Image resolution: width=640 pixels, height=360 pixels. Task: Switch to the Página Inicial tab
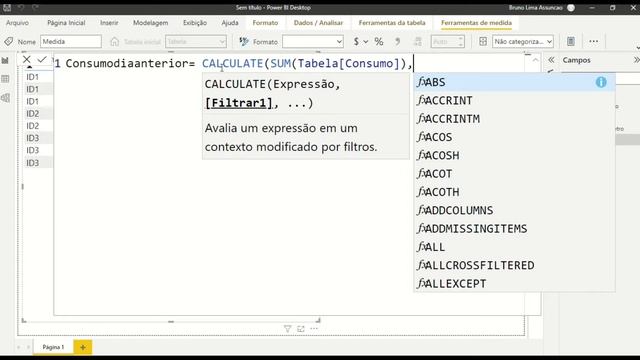pyautogui.click(x=66, y=23)
